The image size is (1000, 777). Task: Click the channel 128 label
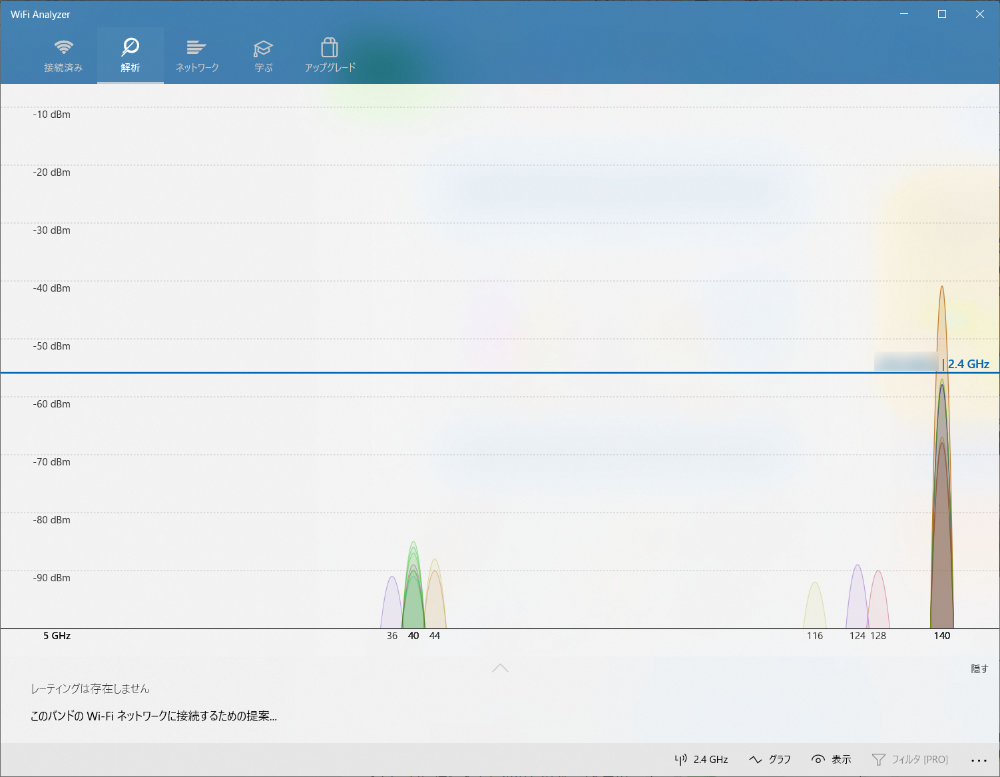[878, 635]
